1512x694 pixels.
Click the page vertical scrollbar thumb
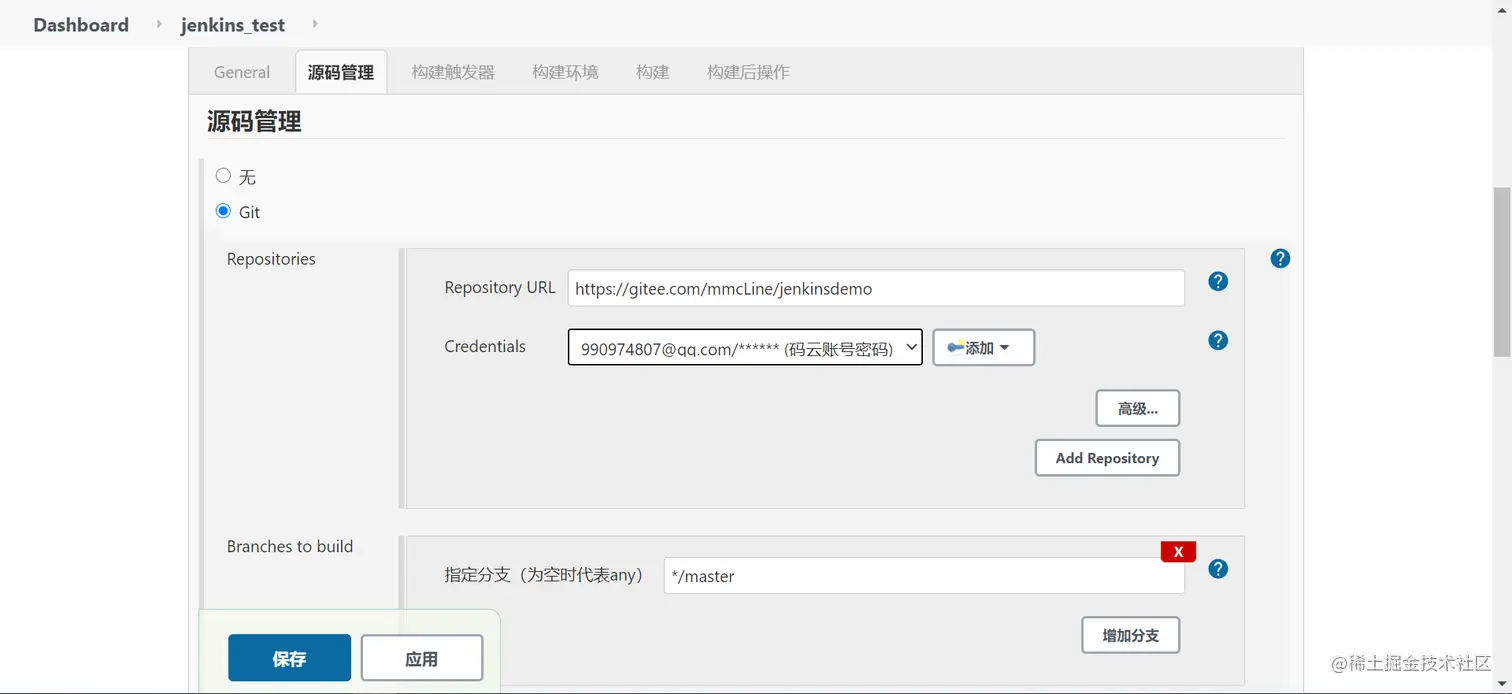(x=1502, y=271)
